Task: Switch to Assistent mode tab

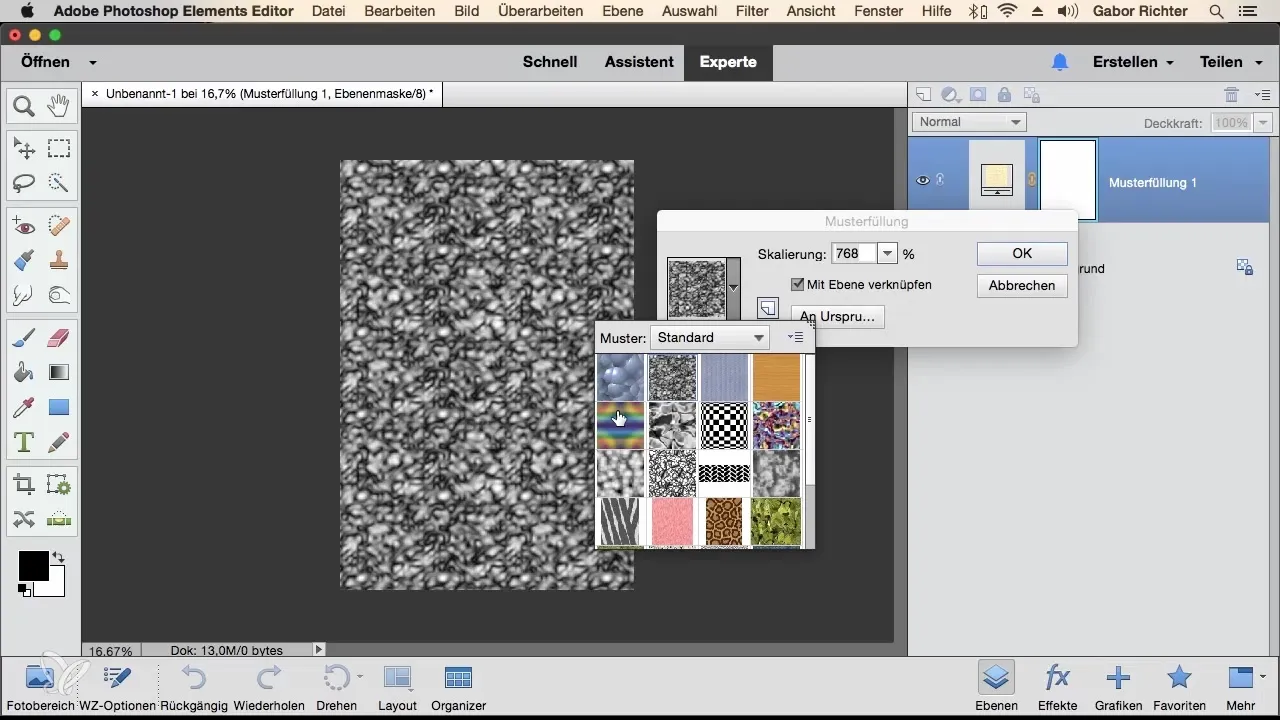Action: (x=639, y=62)
